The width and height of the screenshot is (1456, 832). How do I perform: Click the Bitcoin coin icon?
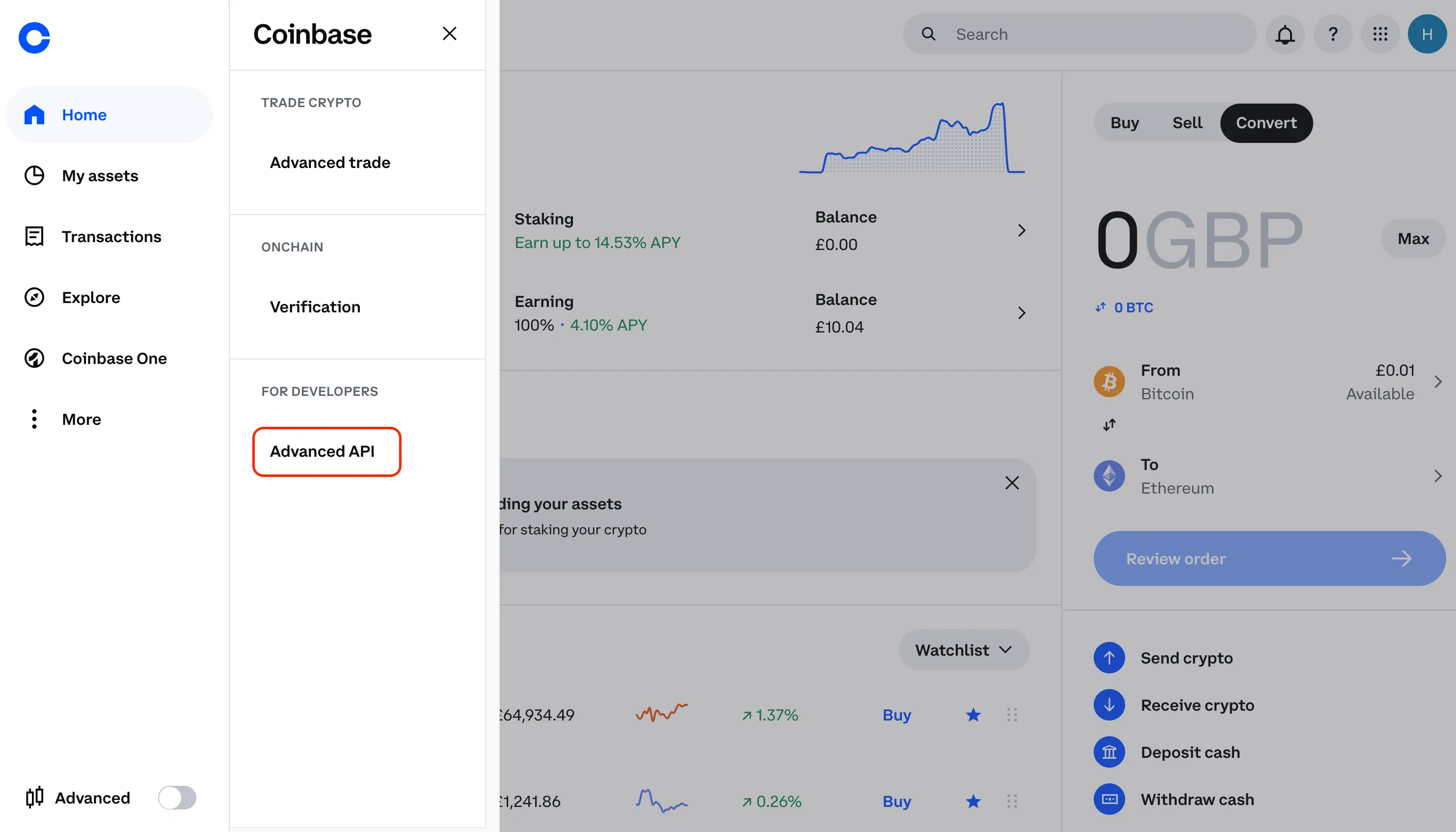1109,382
